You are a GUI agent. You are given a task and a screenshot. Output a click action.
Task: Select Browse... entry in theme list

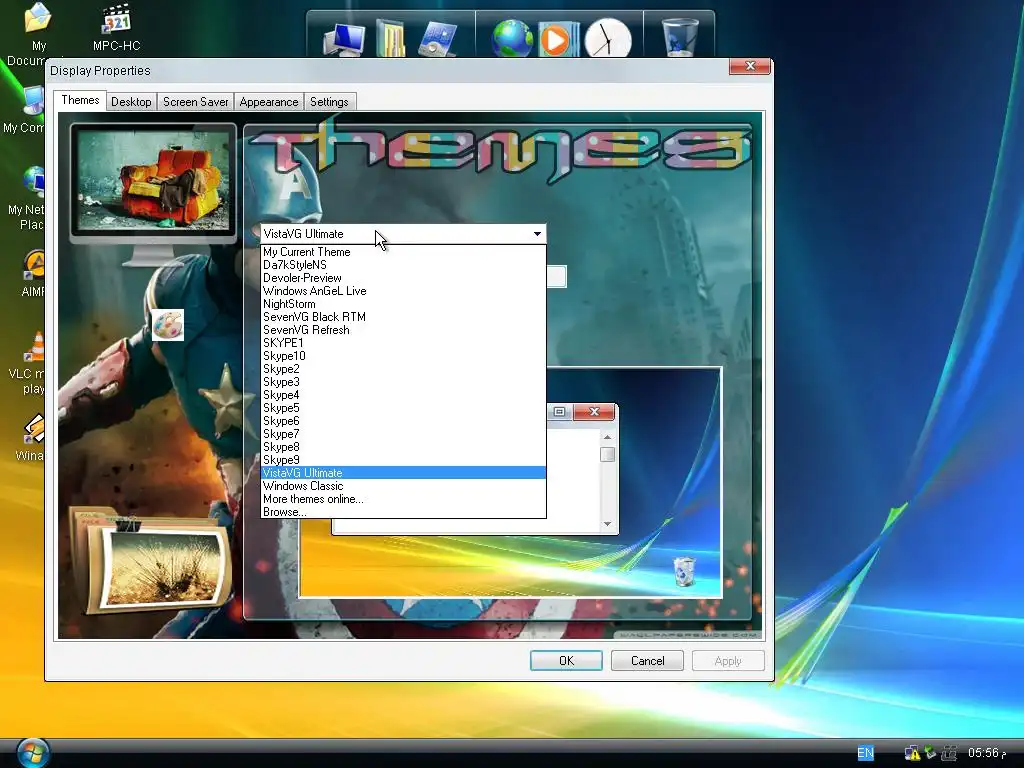403,512
